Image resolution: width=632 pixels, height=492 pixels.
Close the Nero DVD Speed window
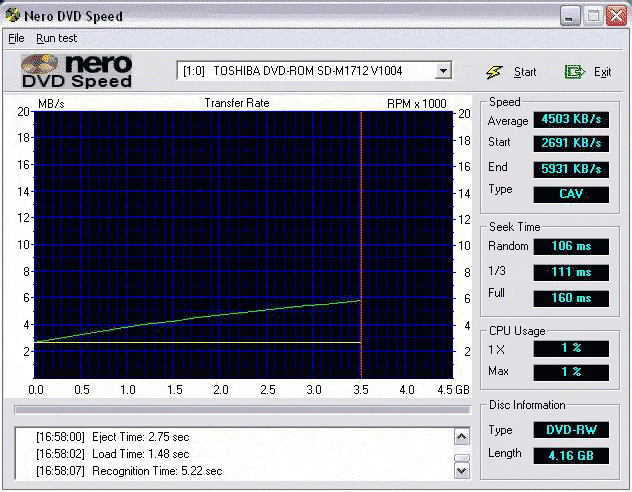coord(616,16)
